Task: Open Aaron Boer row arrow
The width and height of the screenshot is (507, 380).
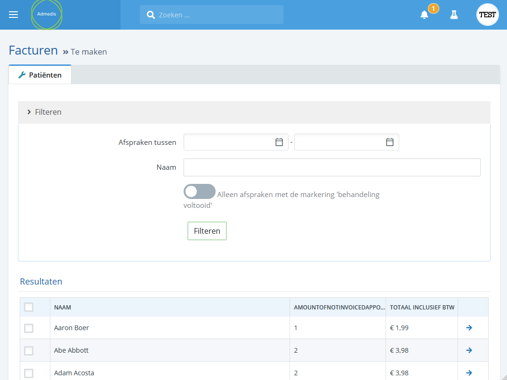Action: (x=469, y=328)
